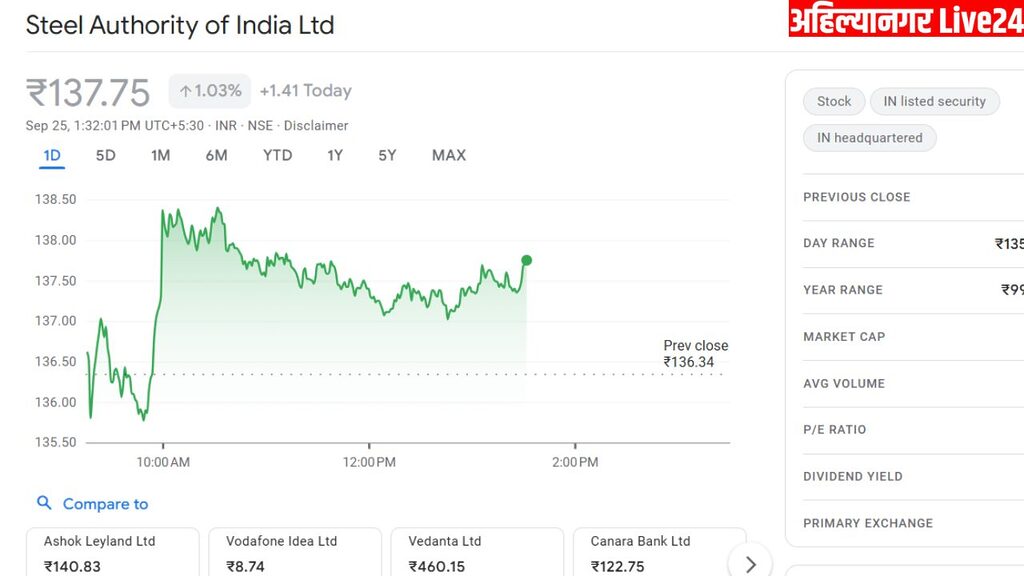Click the next arrow on stock carousel
1024x576 pixels.
click(x=750, y=562)
